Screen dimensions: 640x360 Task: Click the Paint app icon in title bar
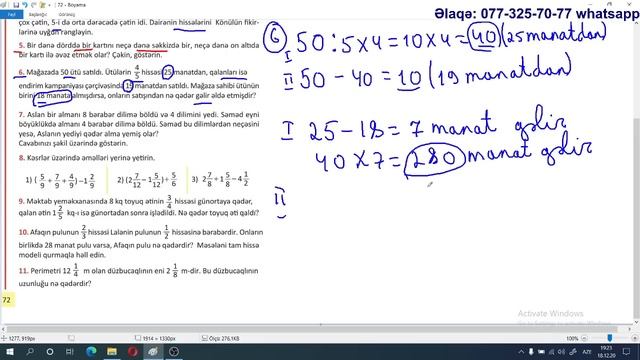pyautogui.click(x=3, y=5)
